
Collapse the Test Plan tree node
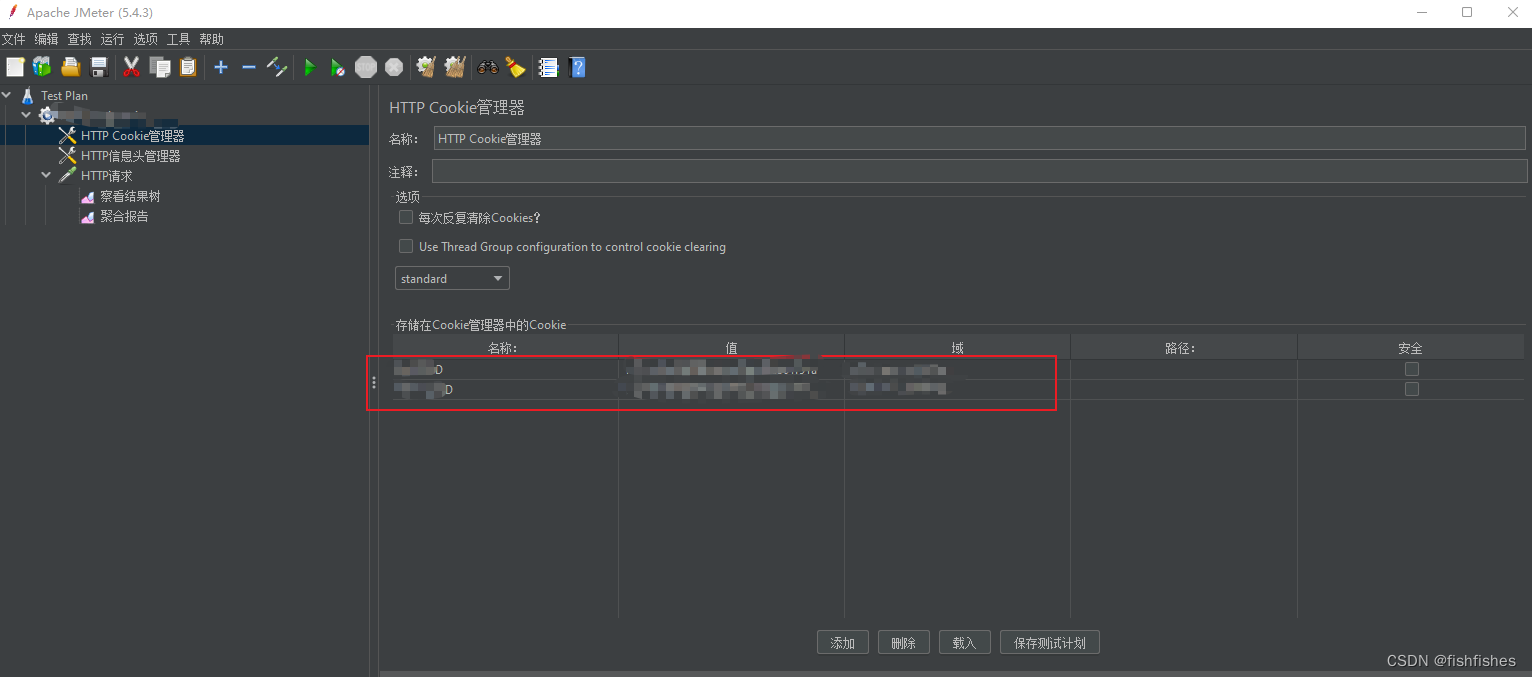tap(8, 96)
